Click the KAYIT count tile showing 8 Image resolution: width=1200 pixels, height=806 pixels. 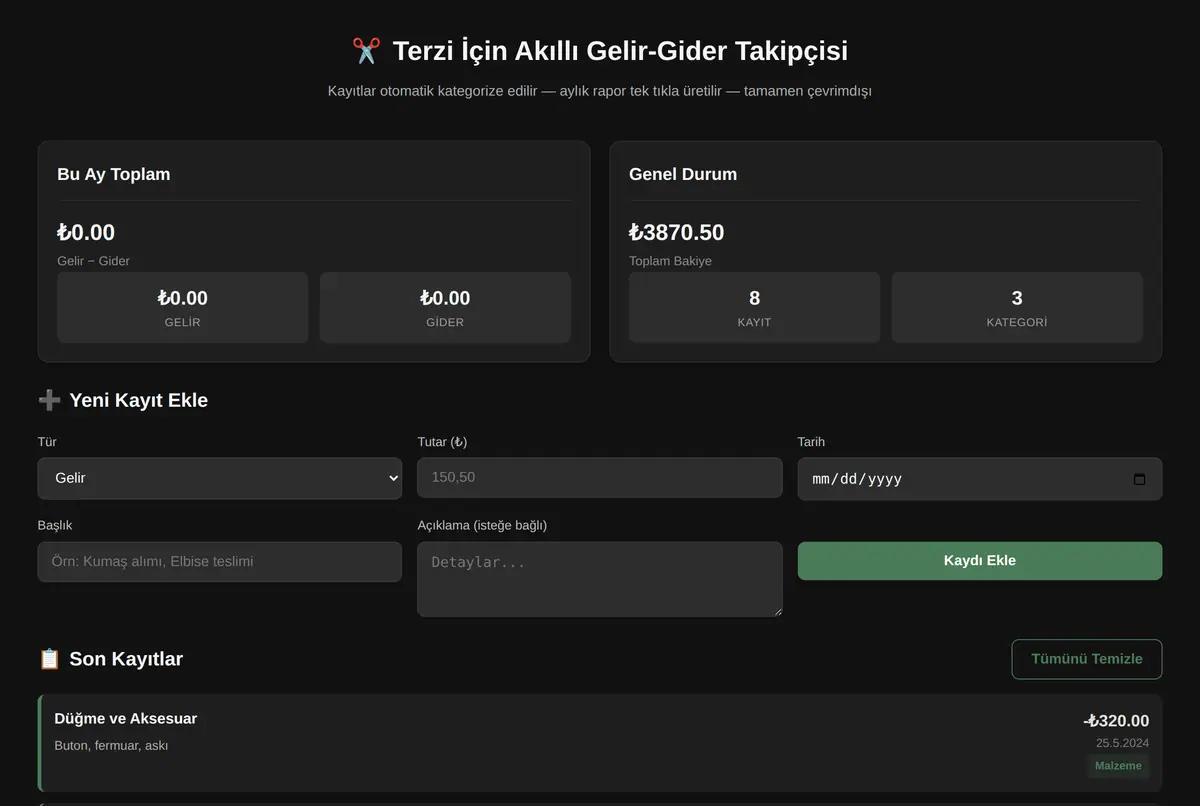754,308
